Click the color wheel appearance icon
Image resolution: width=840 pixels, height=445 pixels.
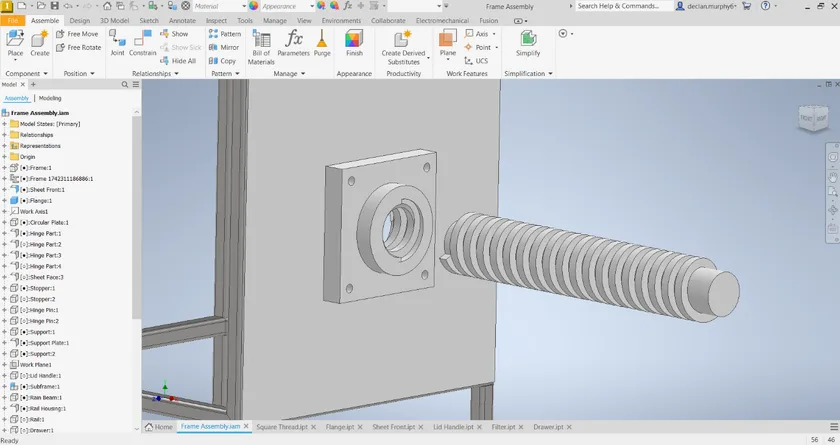(x=253, y=6)
